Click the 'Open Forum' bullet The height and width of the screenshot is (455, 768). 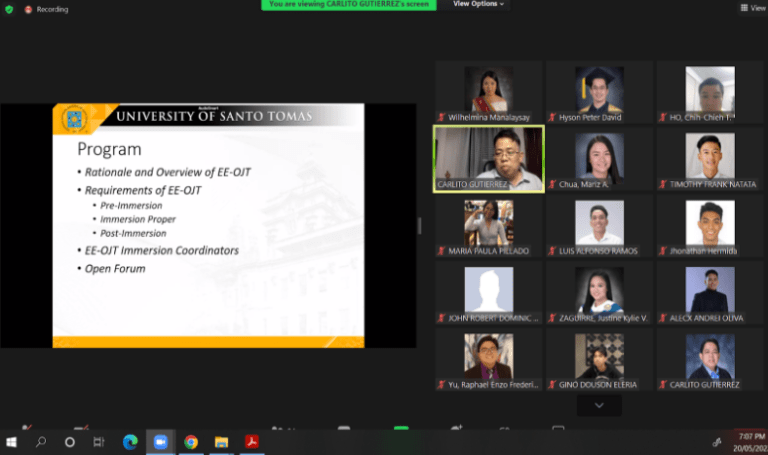115,269
